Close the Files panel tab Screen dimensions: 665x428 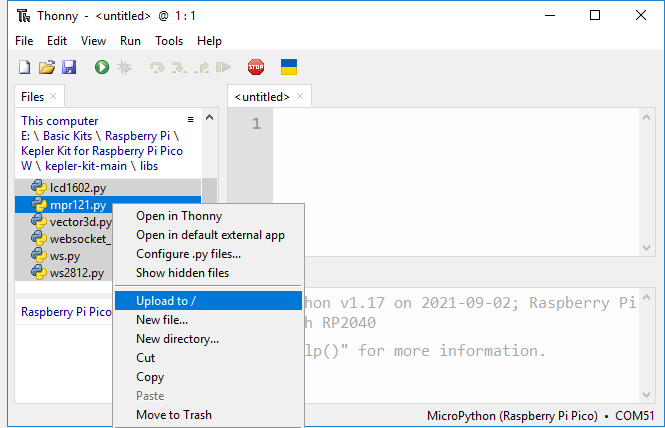(x=53, y=96)
